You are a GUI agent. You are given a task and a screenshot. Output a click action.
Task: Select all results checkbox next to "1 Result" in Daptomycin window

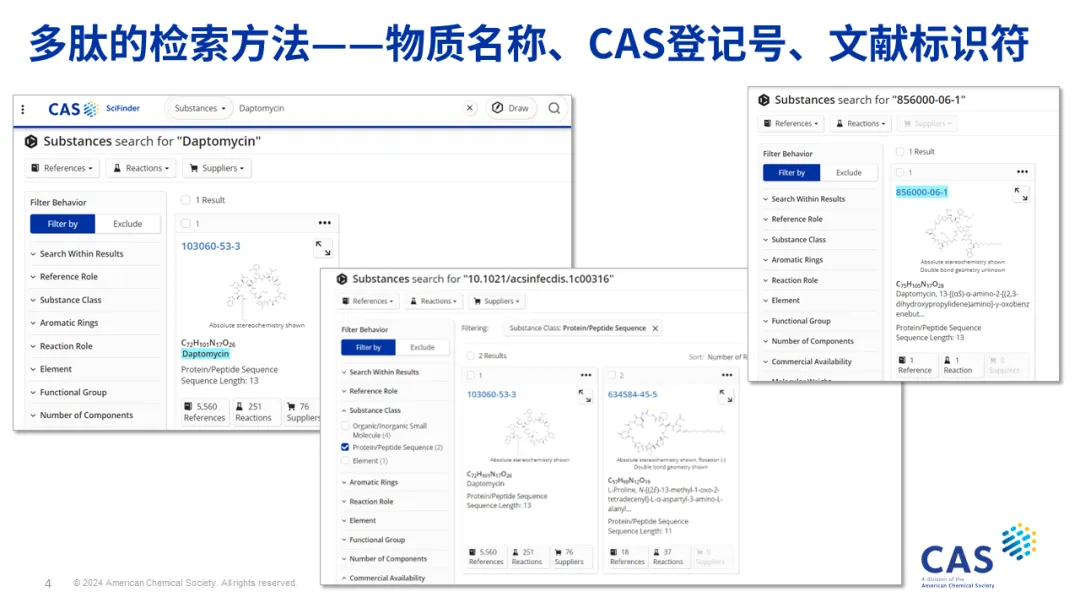coord(185,200)
